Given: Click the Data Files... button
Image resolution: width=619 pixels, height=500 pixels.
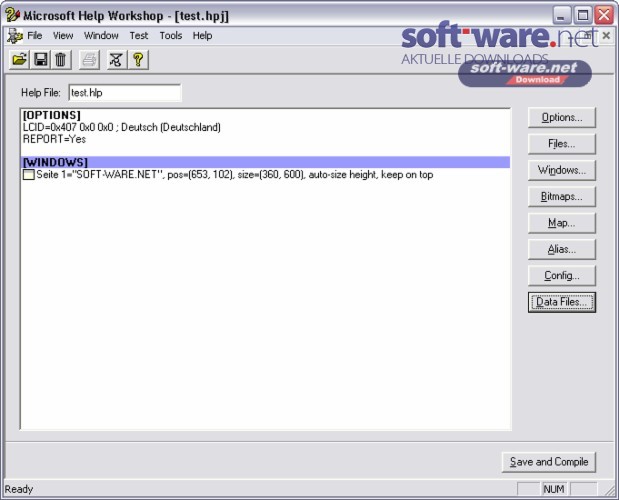Looking at the screenshot, I should point(562,302).
